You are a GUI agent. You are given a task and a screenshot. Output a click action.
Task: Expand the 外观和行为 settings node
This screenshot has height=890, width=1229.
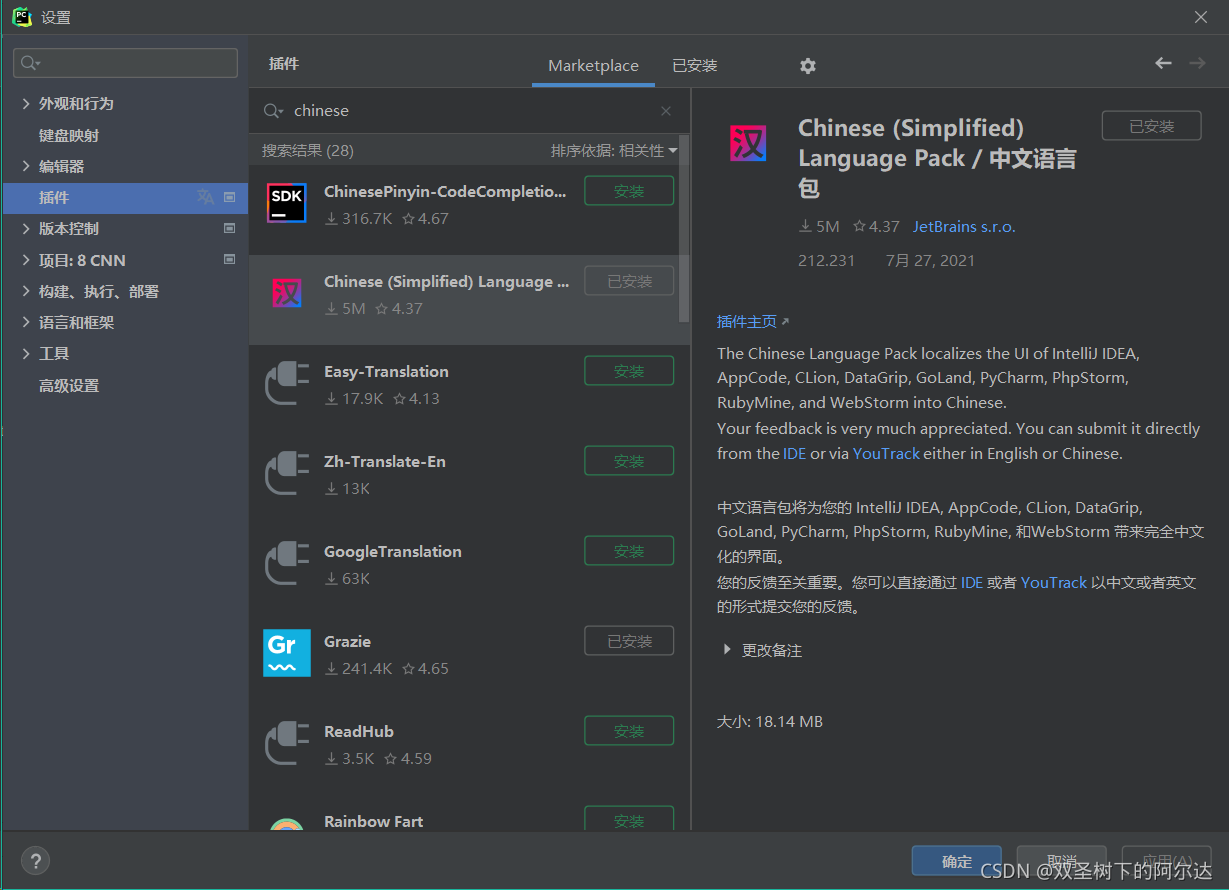(x=26, y=104)
